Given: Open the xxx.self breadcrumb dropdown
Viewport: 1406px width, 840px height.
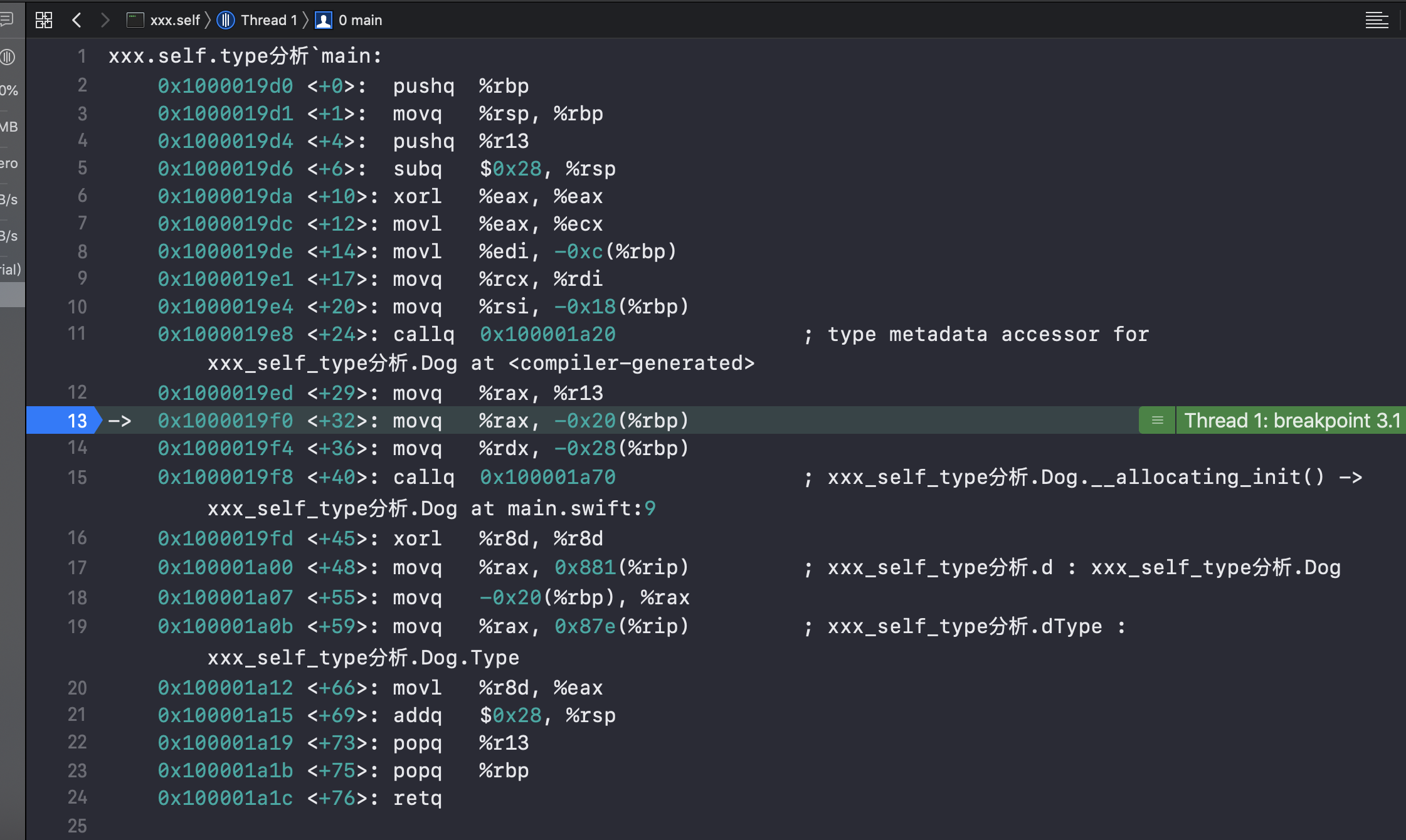Looking at the screenshot, I should click(x=174, y=20).
